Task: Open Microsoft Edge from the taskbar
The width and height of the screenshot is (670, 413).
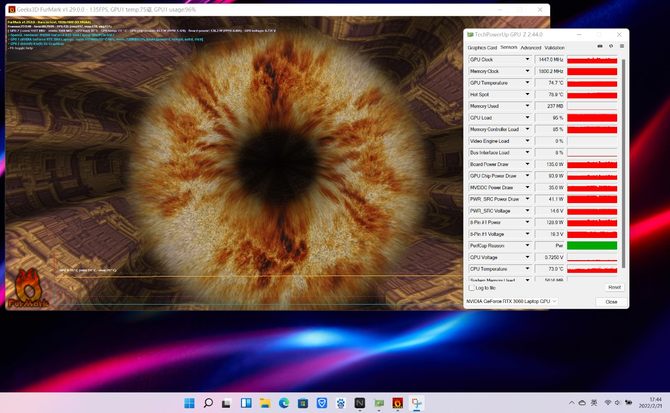Action: pyautogui.click(x=284, y=403)
